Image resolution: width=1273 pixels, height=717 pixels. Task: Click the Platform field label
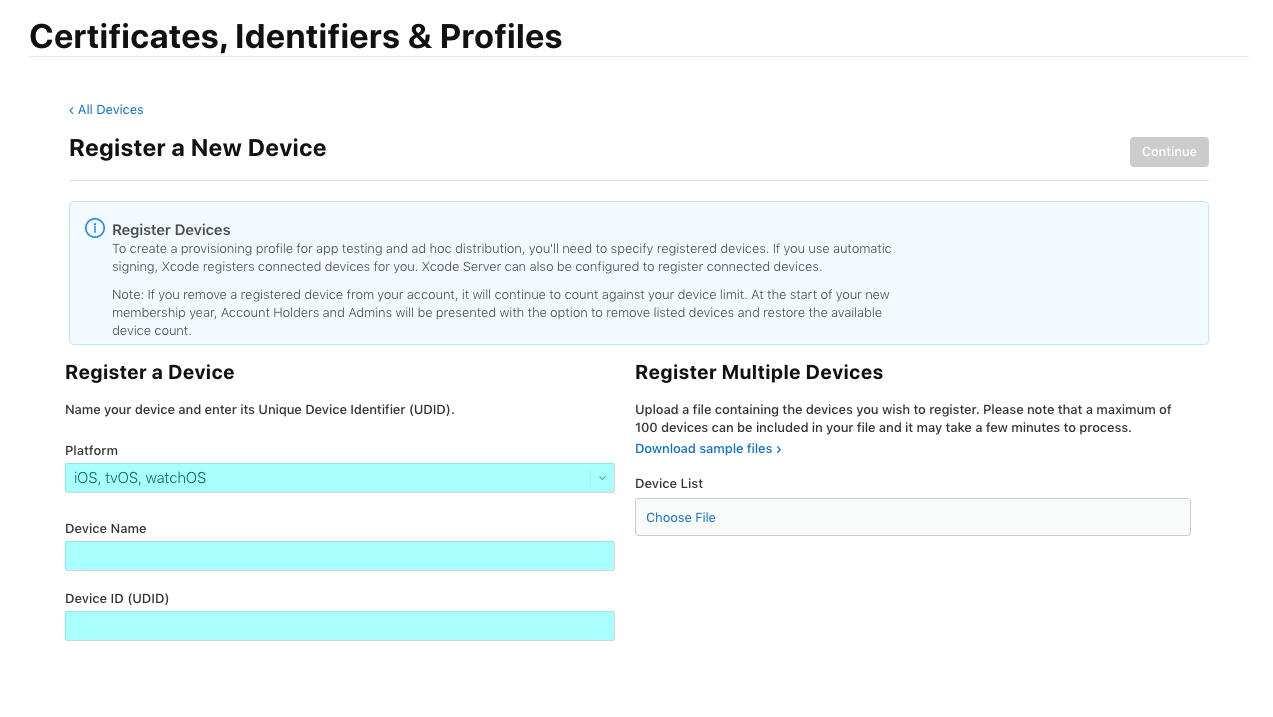[x=91, y=451]
